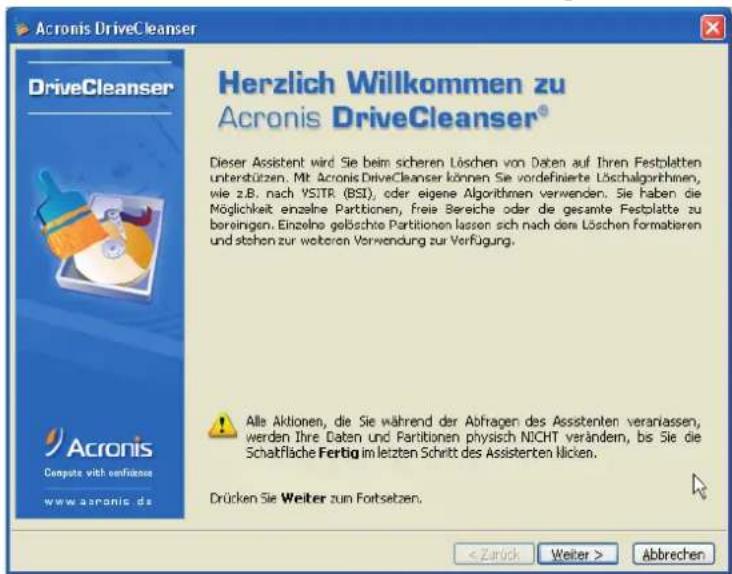Click the DriveCleanser sidebar heading
The width and height of the screenshot is (732, 574).
coord(100,87)
